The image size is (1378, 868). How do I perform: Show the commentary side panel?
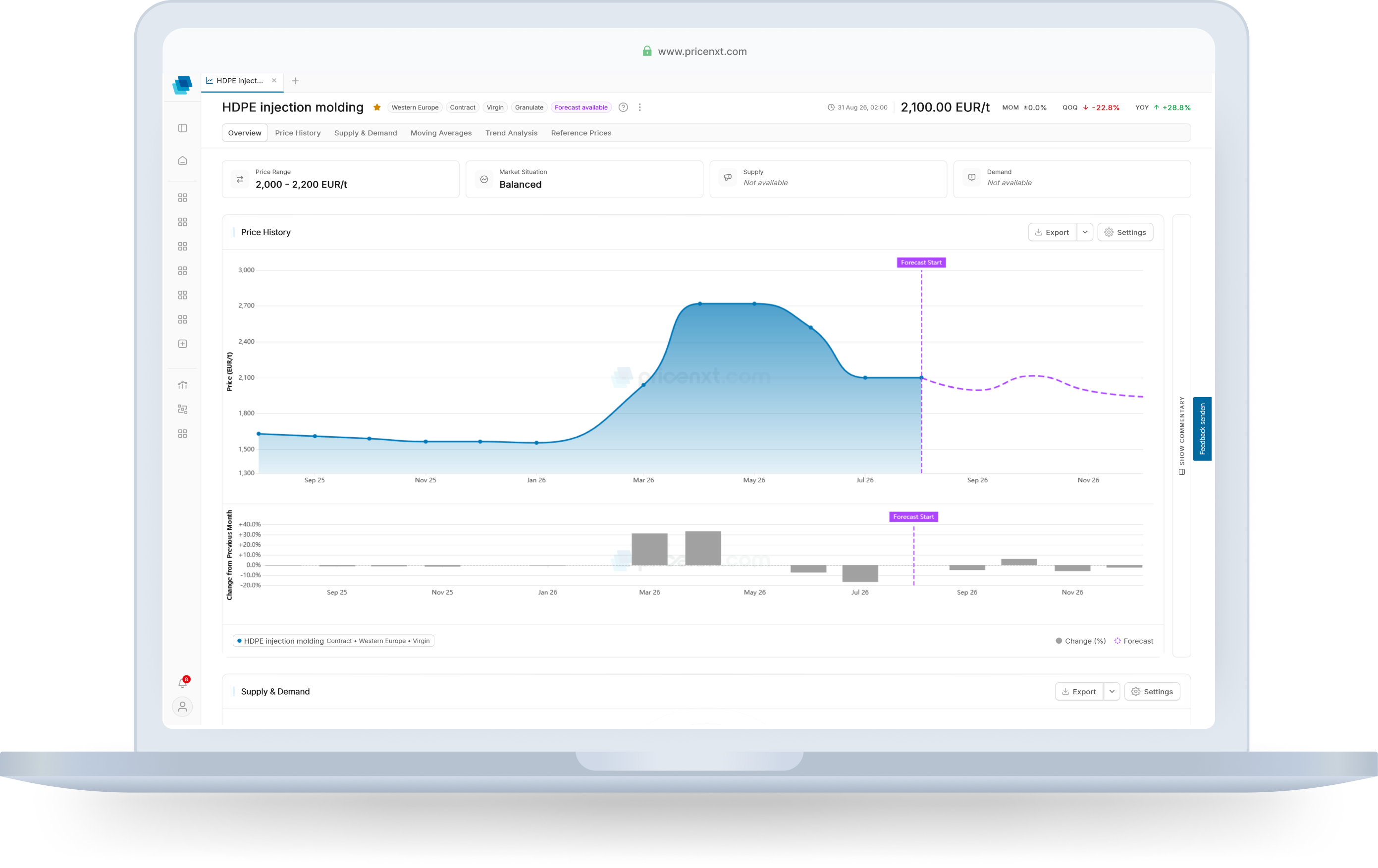pos(1182,435)
